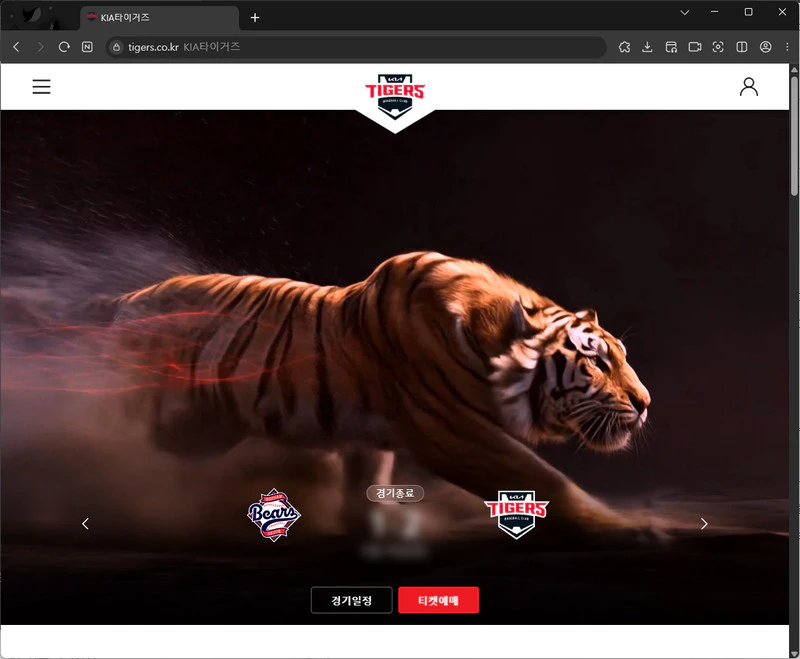Click the video camera toolbar icon
Viewport: 800px width, 659px height.
click(694, 47)
